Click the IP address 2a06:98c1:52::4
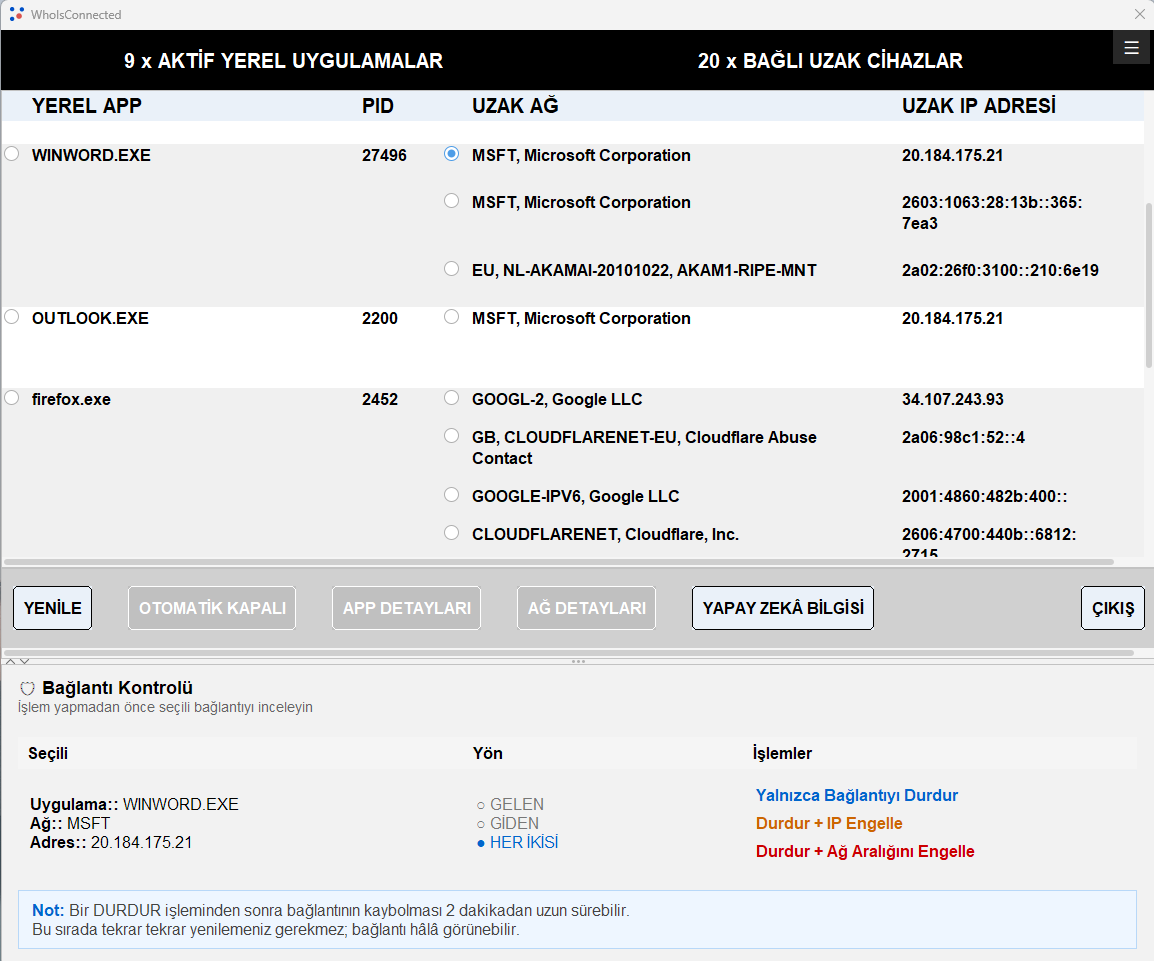The height and width of the screenshot is (961, 1154). coord(963,438)
